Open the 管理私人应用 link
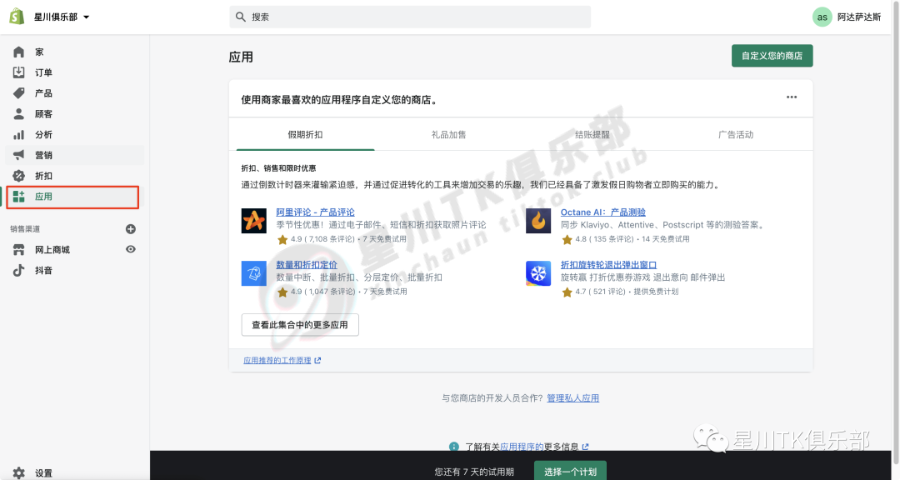This screenshot has width=900, height=480. 573,398
